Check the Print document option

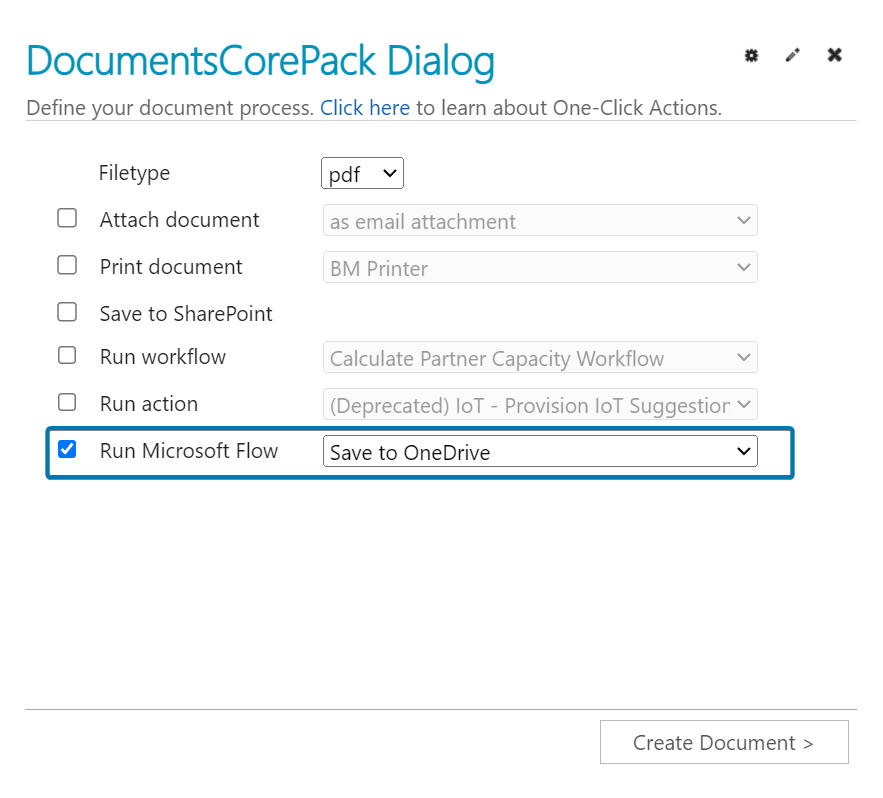tap(67, 265)
